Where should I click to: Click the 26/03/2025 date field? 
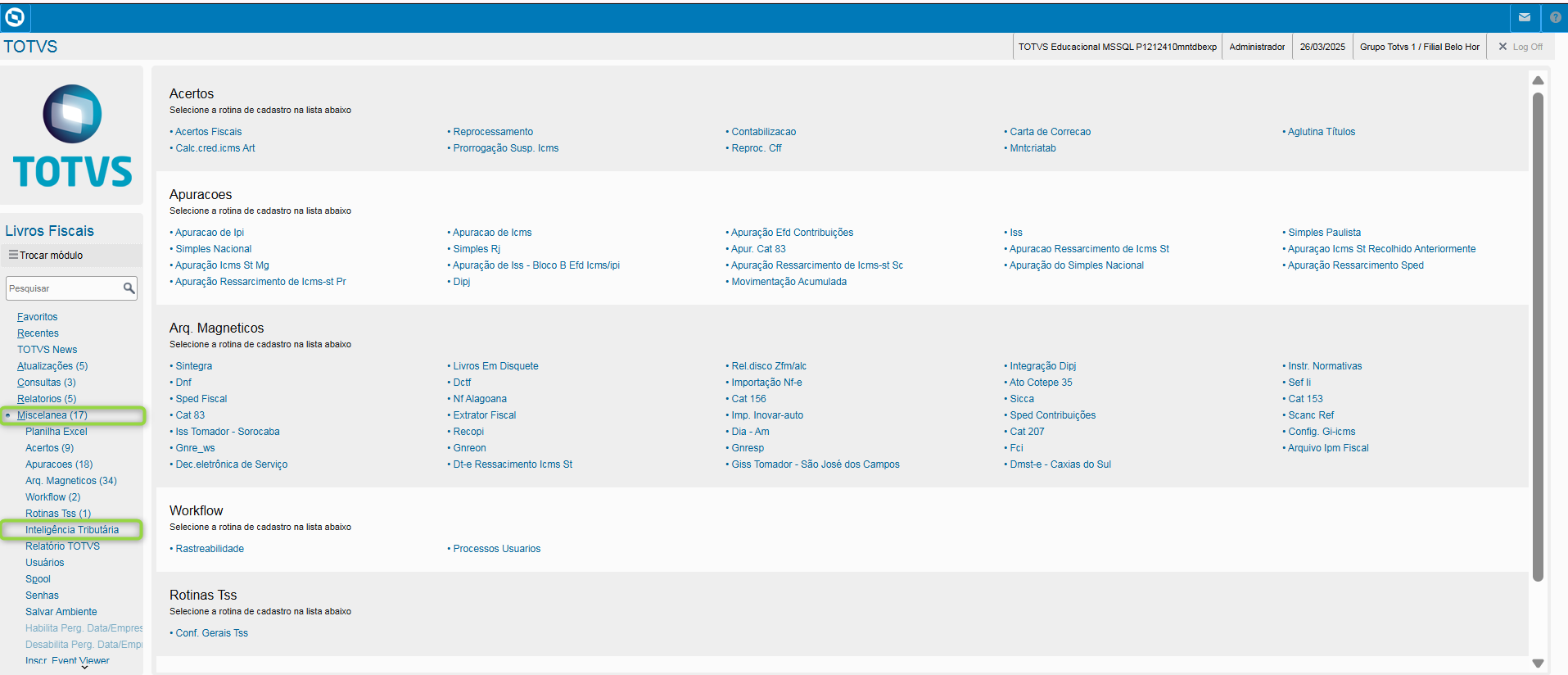pyautogui.click(x=1322, y=47)
